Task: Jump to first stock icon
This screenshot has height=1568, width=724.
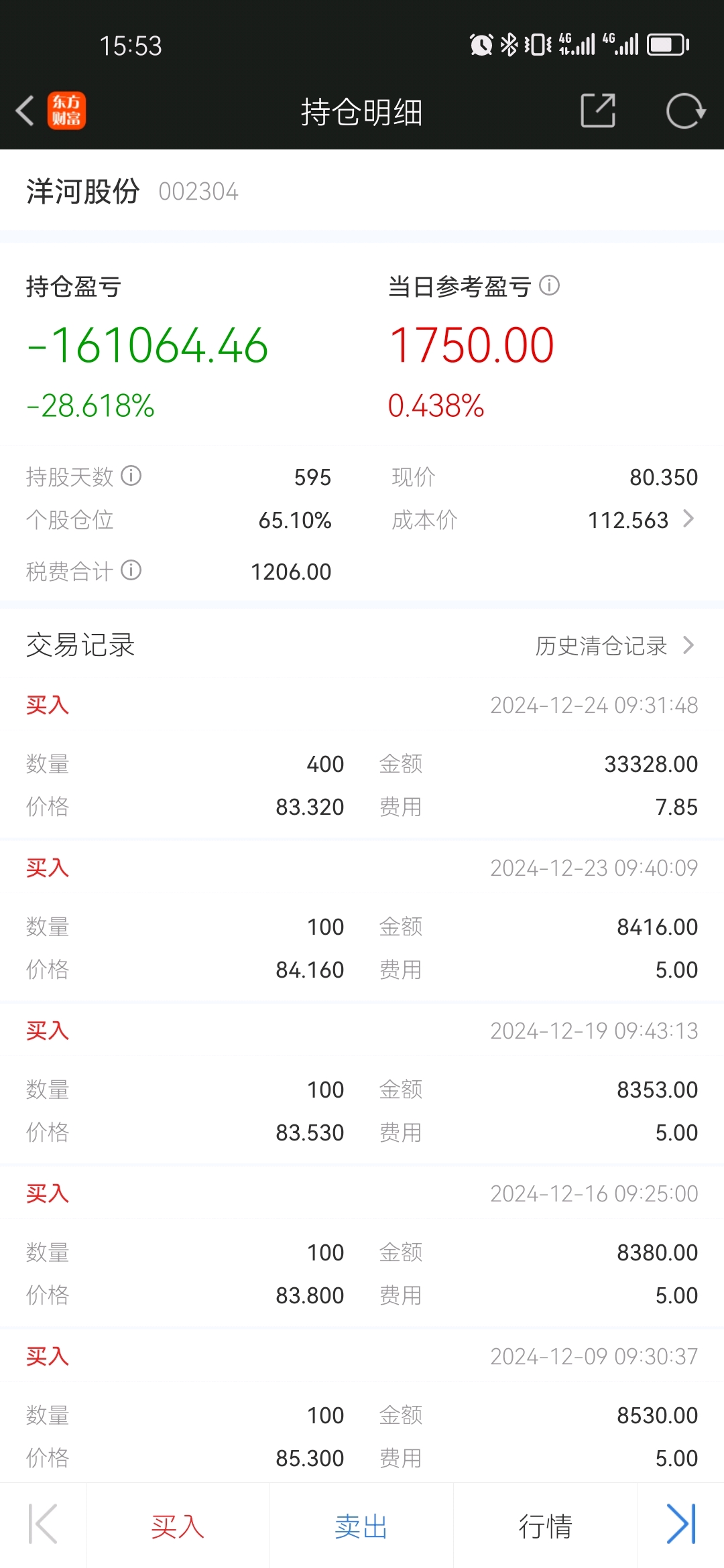Action: pyautogui.click(x=43, y=1524)
